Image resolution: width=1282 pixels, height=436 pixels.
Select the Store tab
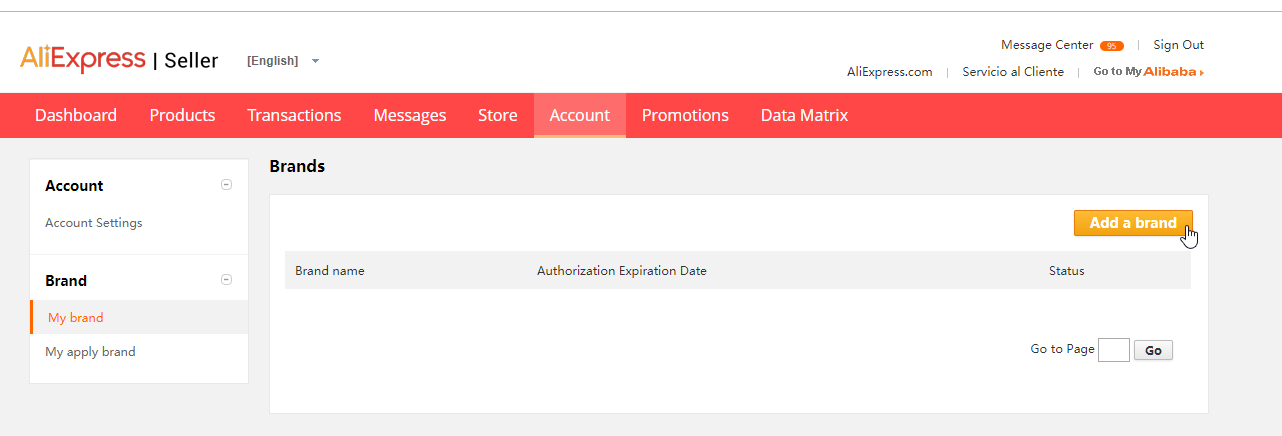pyautogui.click(x=497, y=115)
